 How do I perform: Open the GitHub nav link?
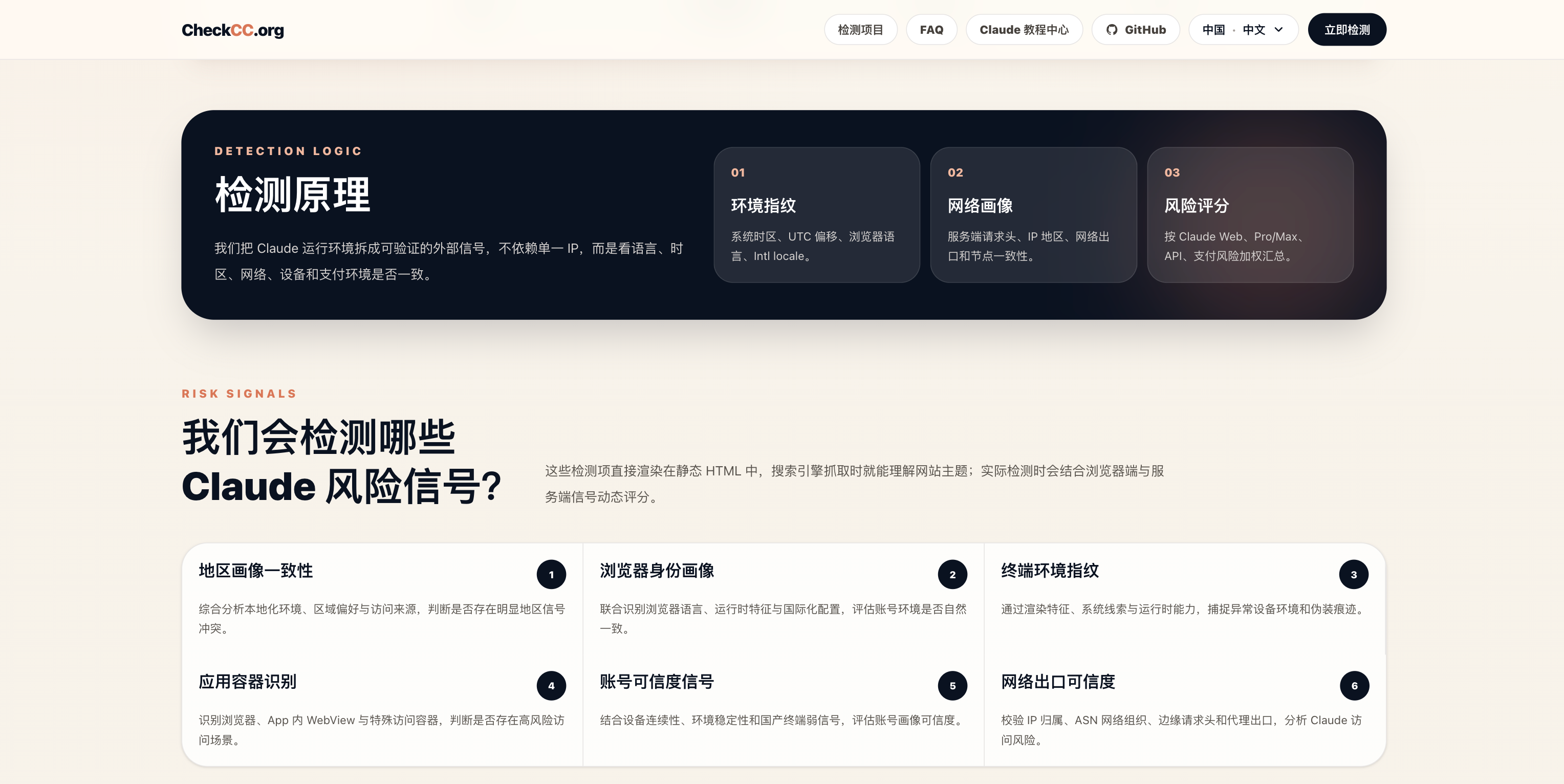[1135, 30]
